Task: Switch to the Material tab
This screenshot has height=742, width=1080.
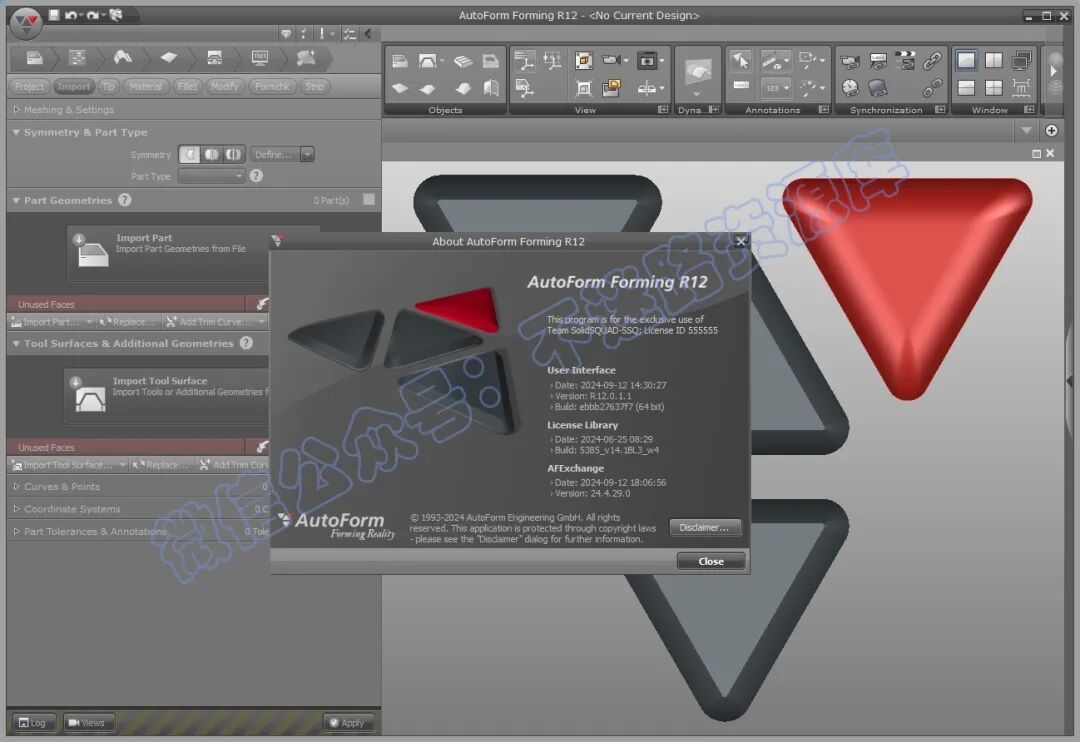Action: [x=145, y=87]
